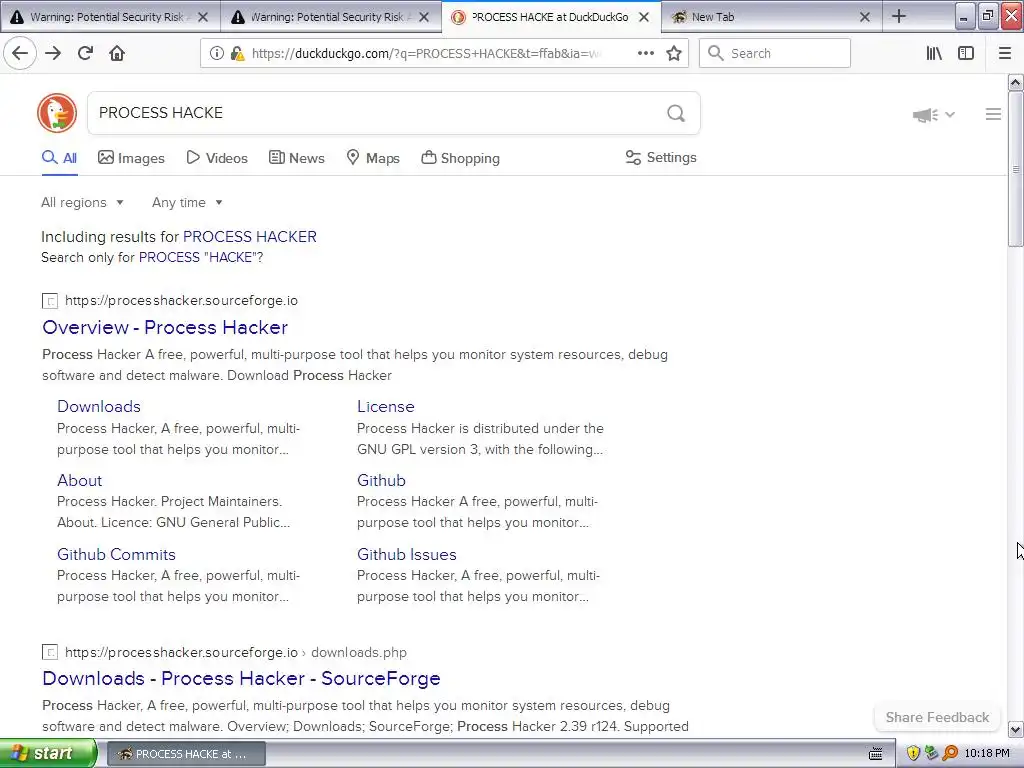Click the vertical scrollbar thumb

tap(1015, 168)
